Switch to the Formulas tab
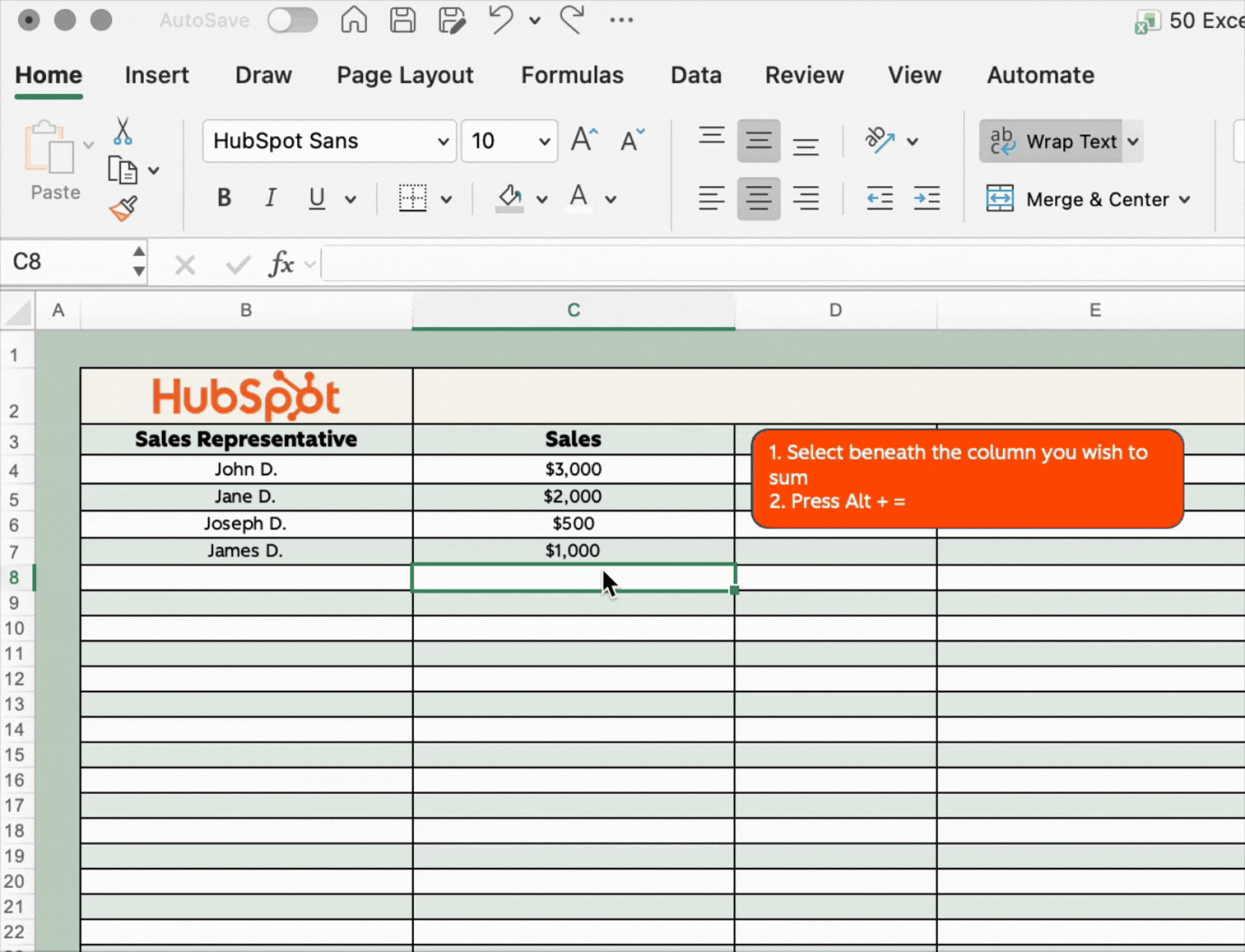The height and width of the screenshot is (952, 1245). click(572, 75)
